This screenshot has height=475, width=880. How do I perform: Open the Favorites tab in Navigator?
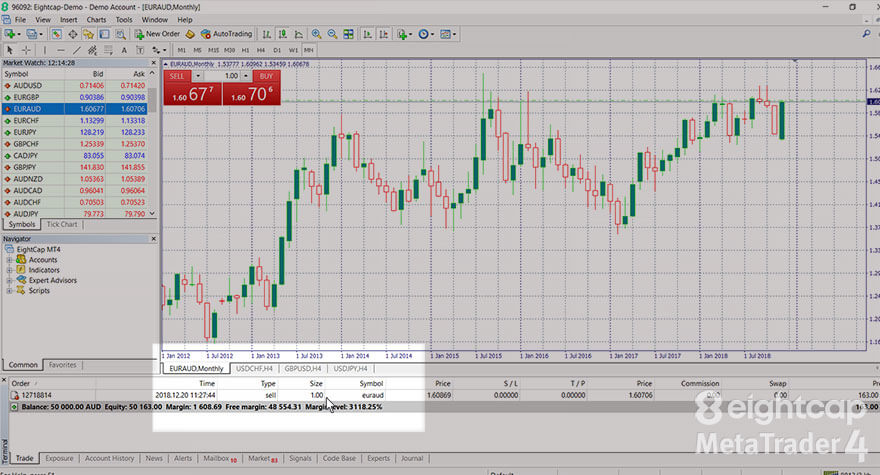pyautogui.click(x=62, y=364)
